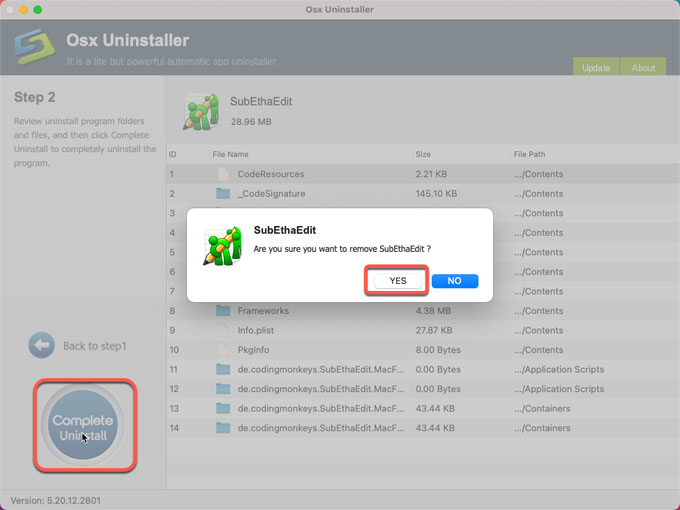
Task: Select folder icon in row 13
Action: click(x=223, y=408)
